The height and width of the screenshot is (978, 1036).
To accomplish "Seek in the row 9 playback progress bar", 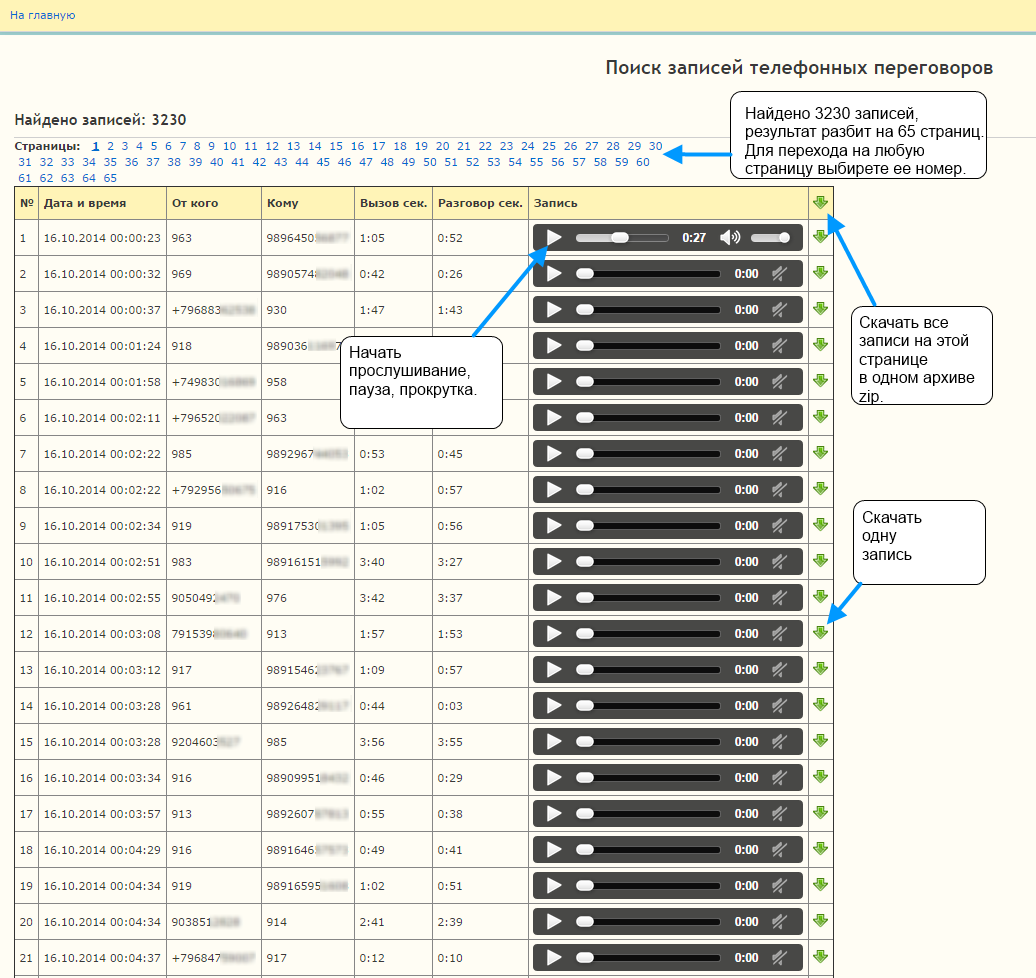I will (x=648, y=526).
